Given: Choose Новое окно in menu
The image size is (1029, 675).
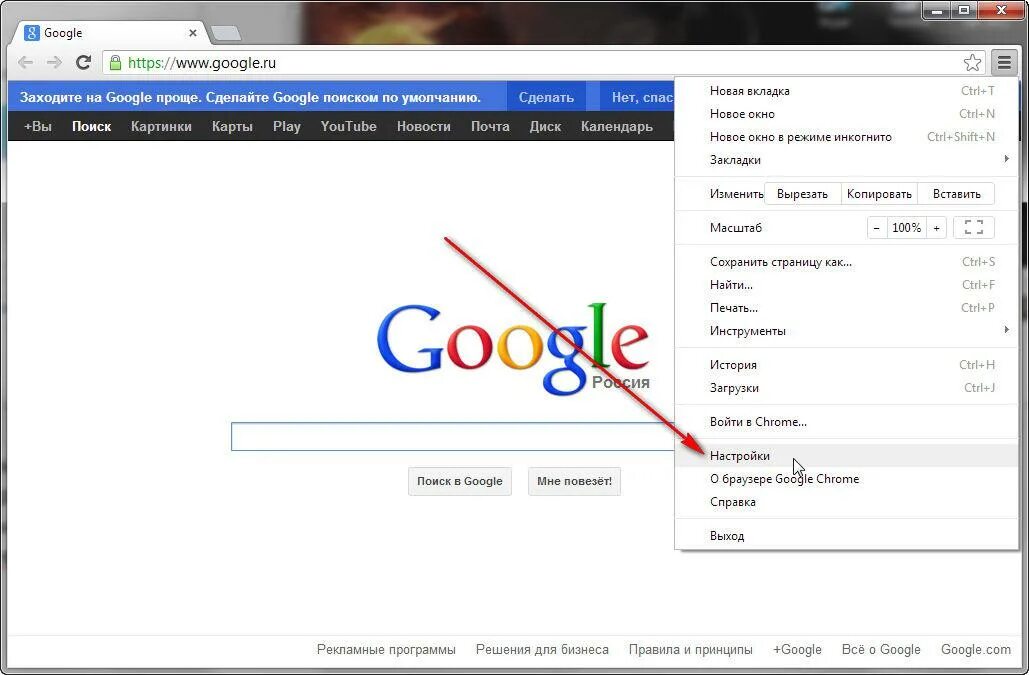Looking at the screenshot, I should point(847,113).
